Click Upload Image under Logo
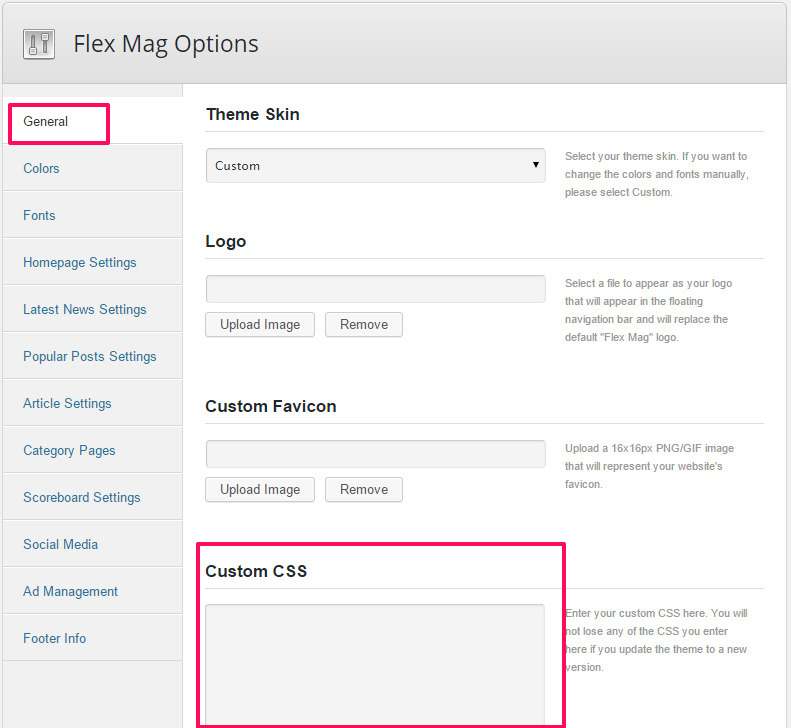The image size is (791, 728). point(260,324)
